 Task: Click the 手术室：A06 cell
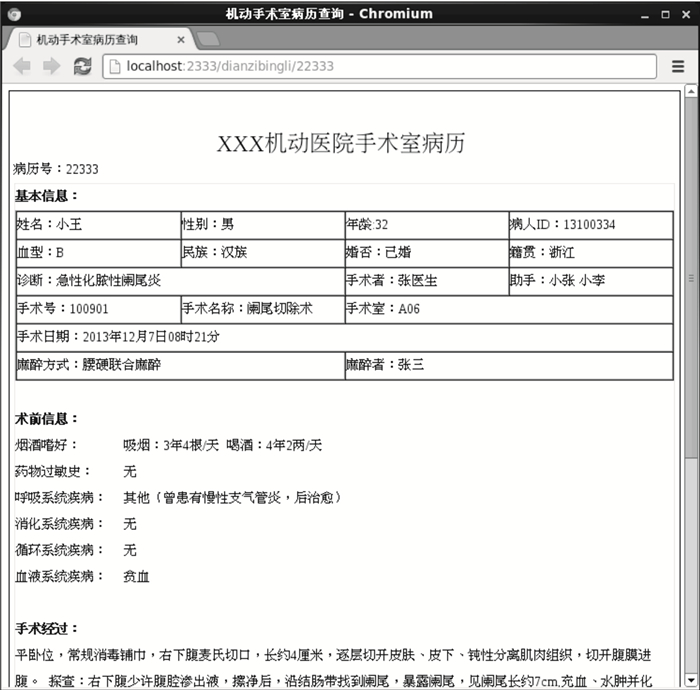[509, 309]
